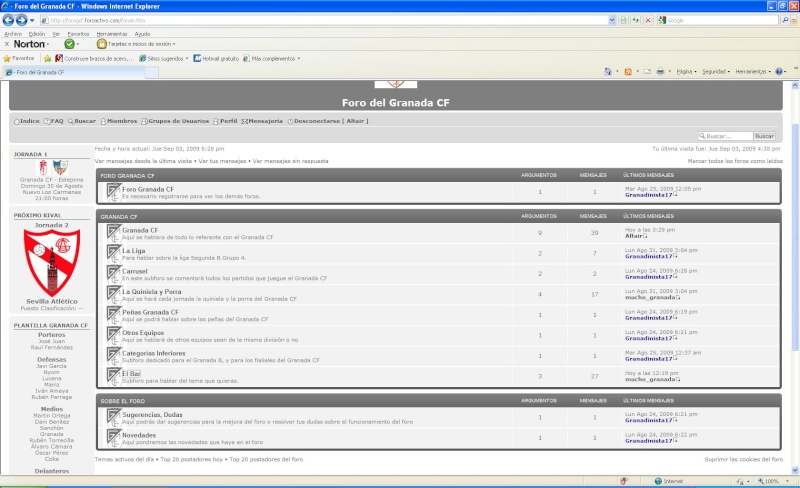The width and height of the screenshot is (800, 488).
Task: Open the Archivo menu
Action: click(x=13, y=34)
